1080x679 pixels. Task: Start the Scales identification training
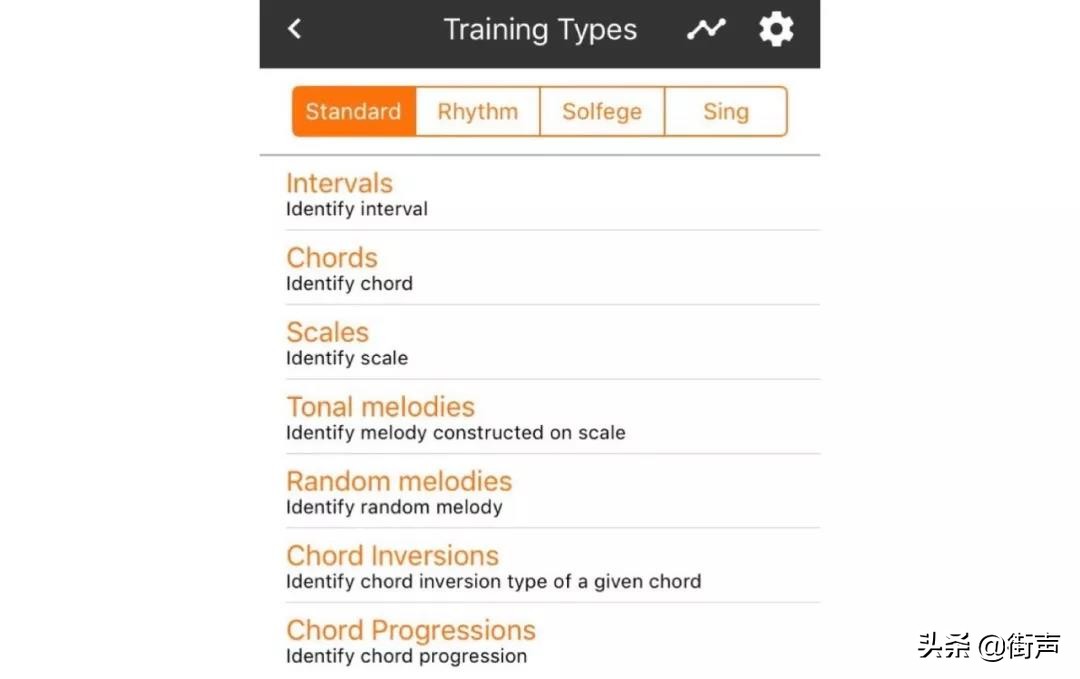[x=327, y=332]
